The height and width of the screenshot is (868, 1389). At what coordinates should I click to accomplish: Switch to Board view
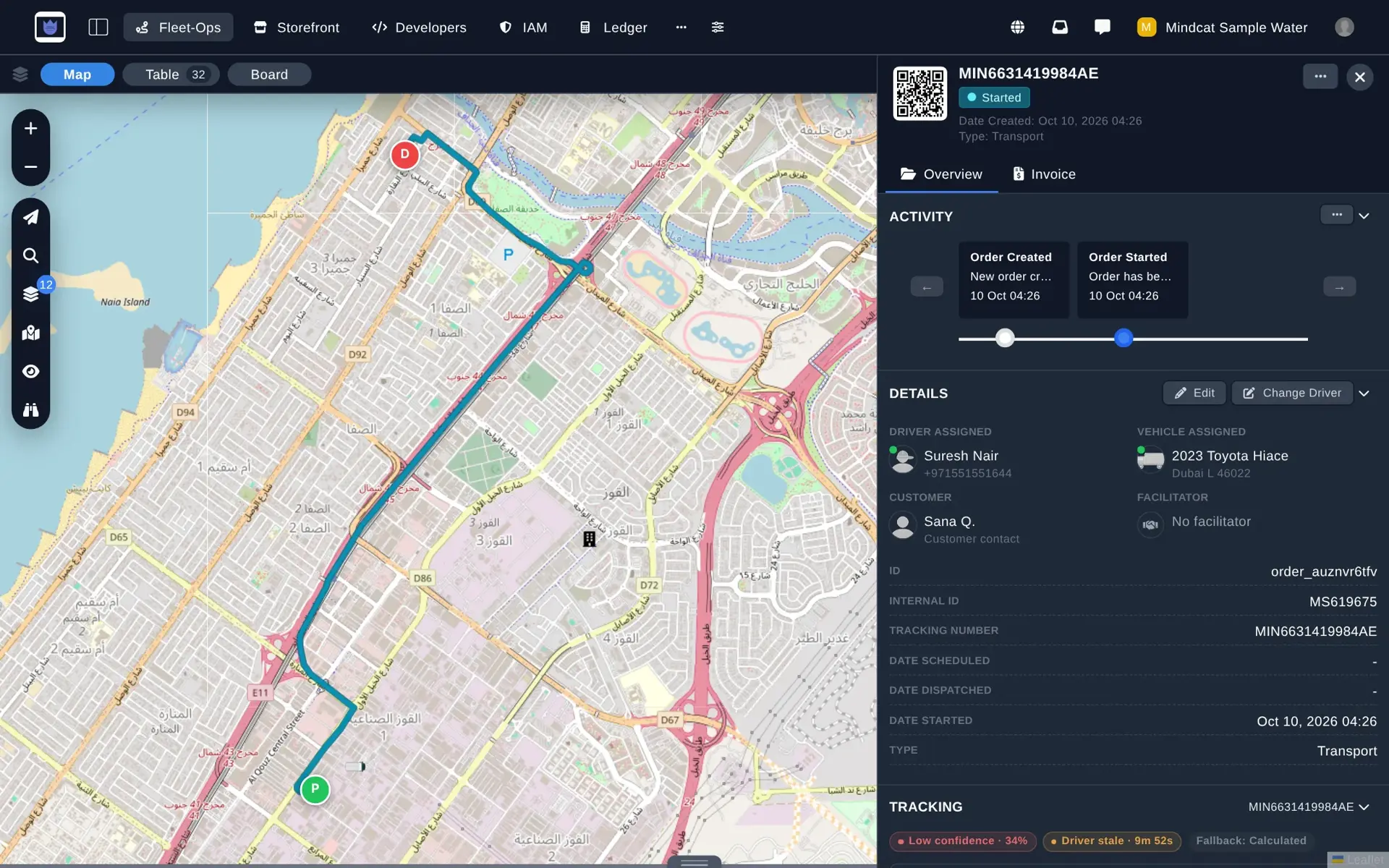pos(269,75)
